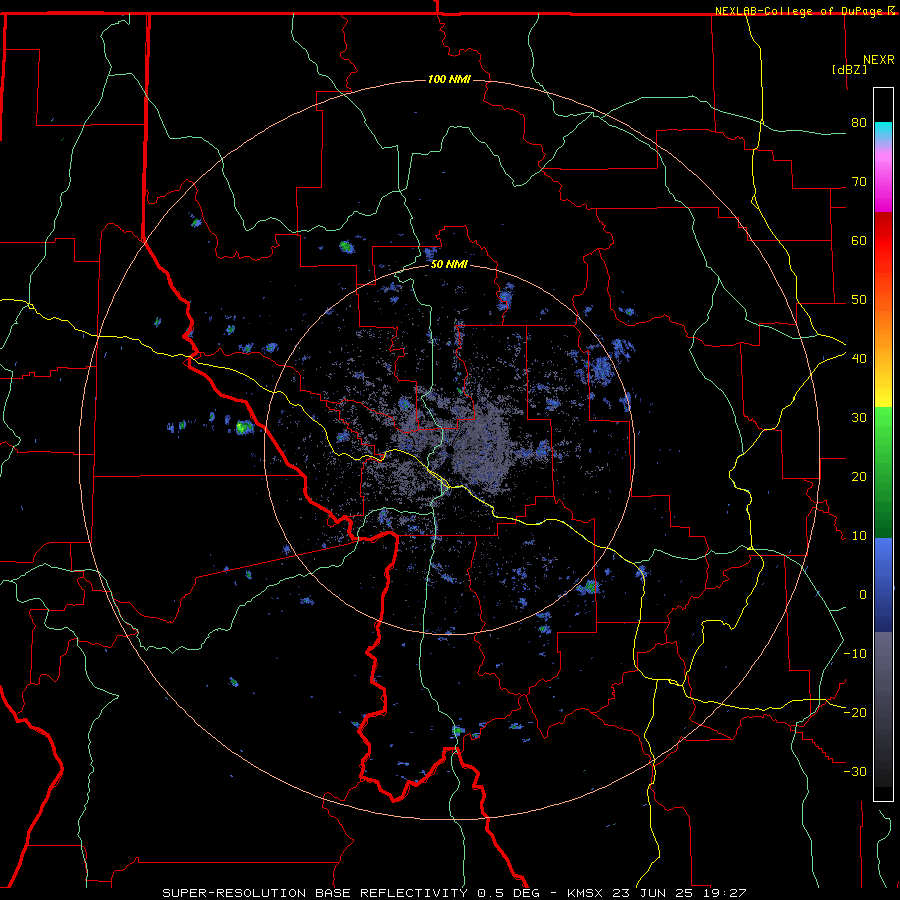Select the 50 NMI range ring label
The height and width of the screenshot is (900, 900).
coord(449,265)
